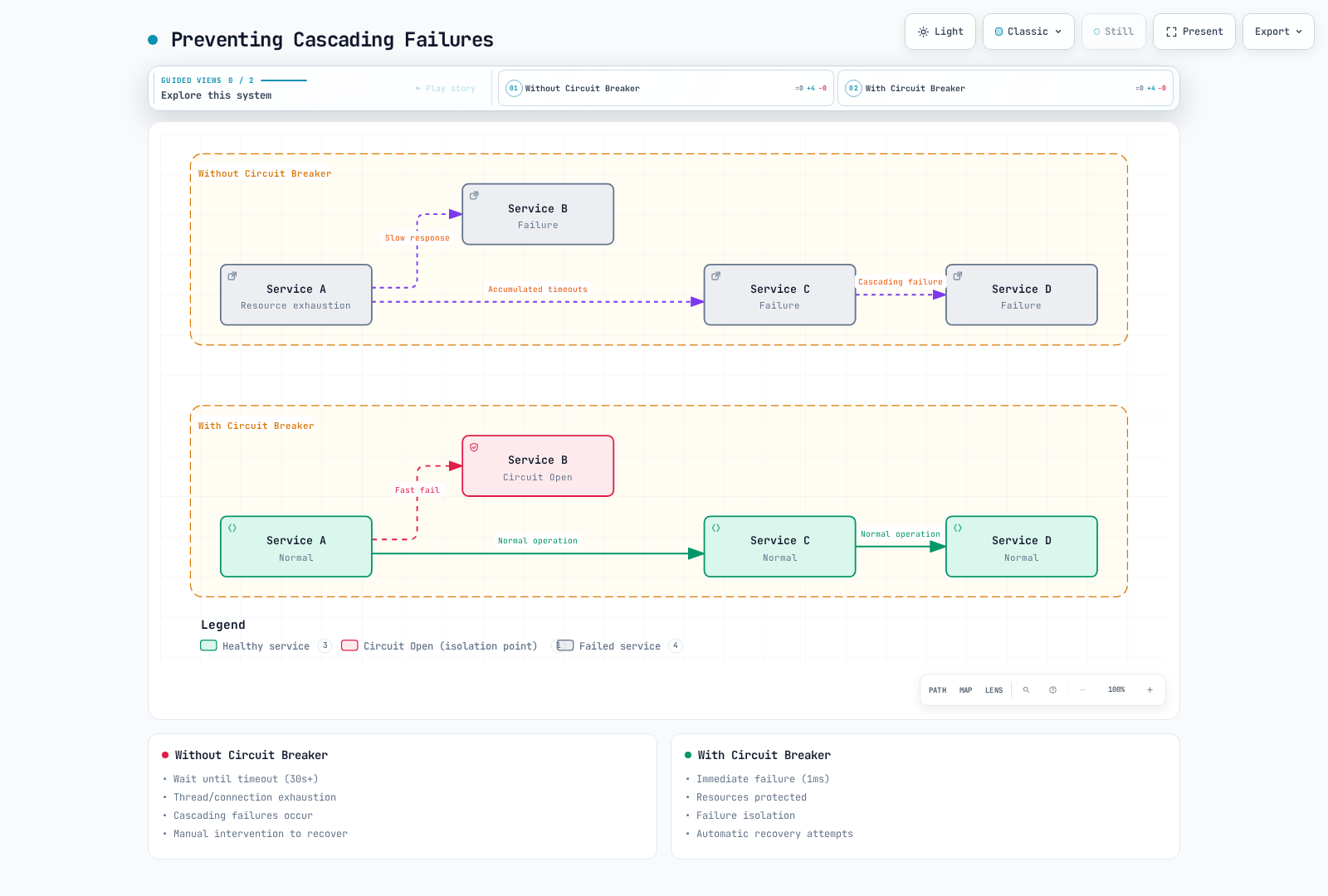Image resolution: width=1328 pixels, height=896 pixels.
Task: Click code icon on Normal Service A node
Action: coord(232,528)
